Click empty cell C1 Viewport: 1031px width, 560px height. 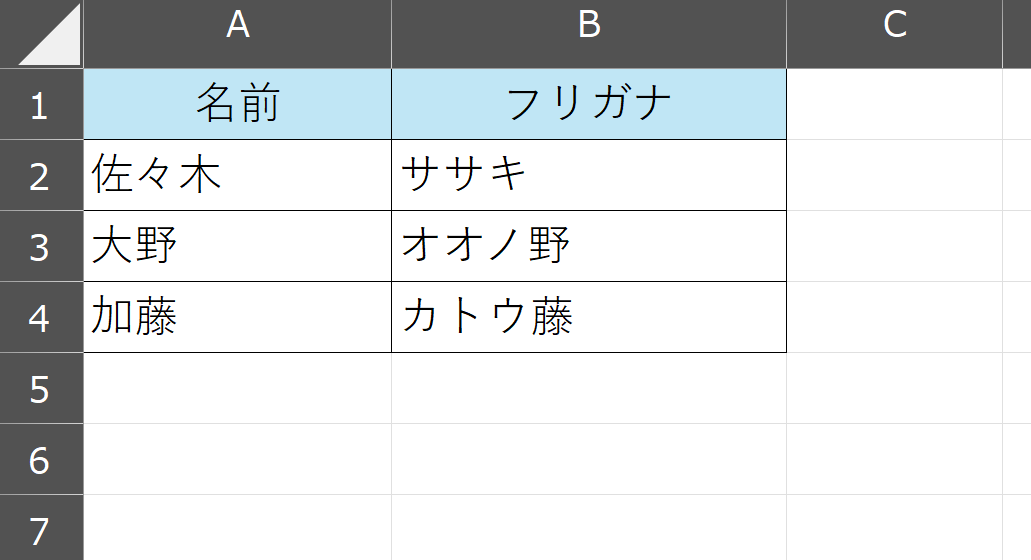pos(894,105)
